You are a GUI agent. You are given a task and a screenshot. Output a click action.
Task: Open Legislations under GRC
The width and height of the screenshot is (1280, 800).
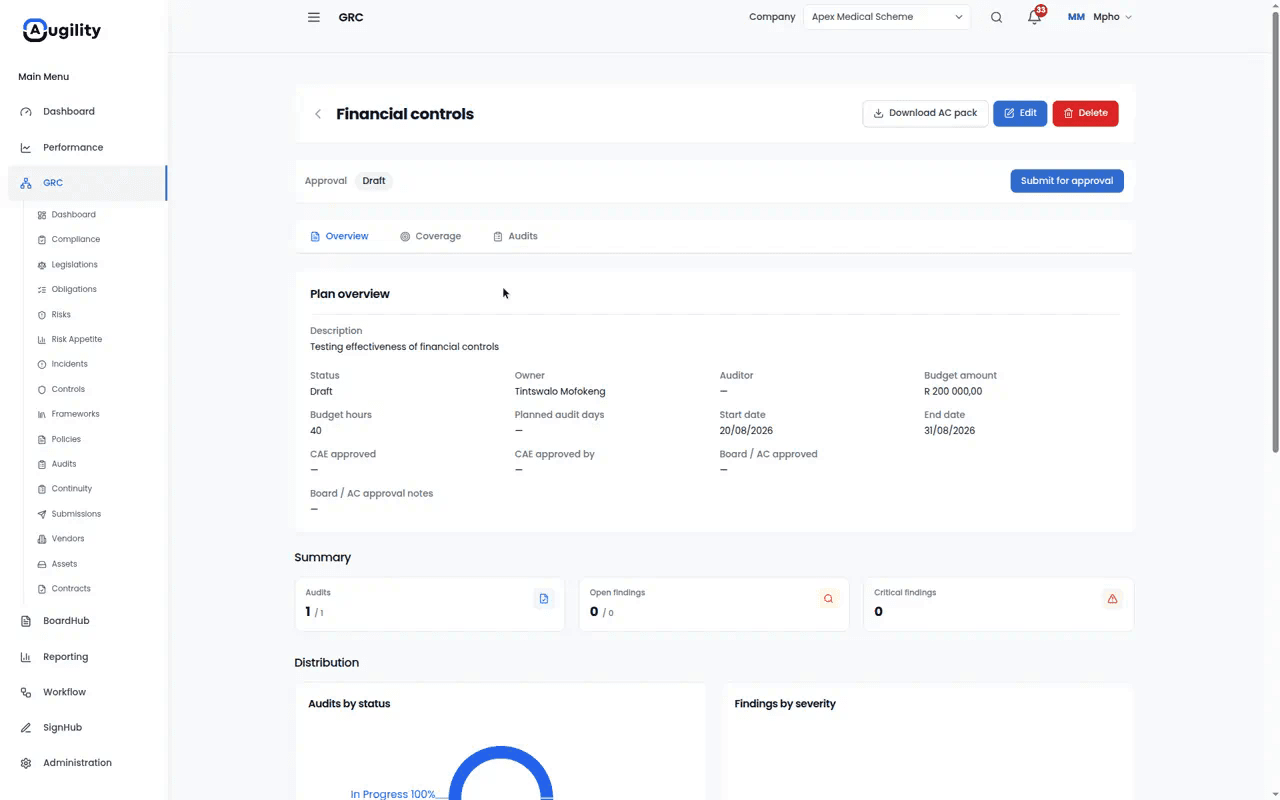coord(75,265)
